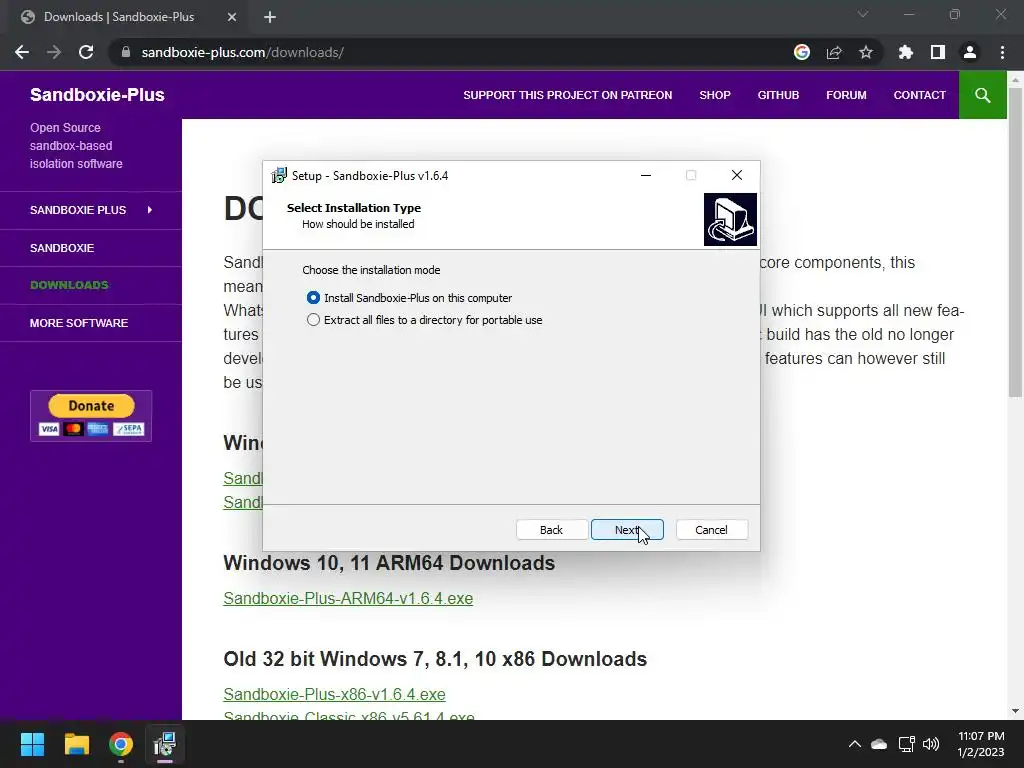Share this page icon in Chrome

(834, 52)
